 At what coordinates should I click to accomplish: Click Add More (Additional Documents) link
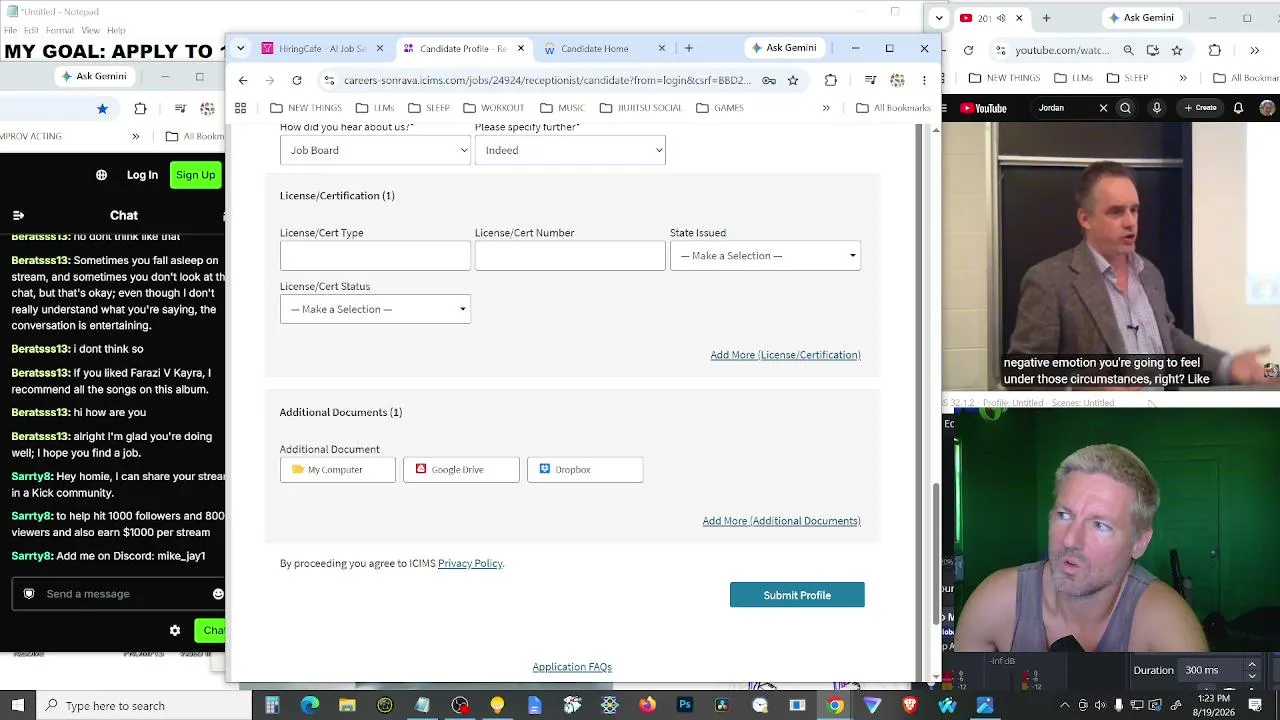coord(781,521)
